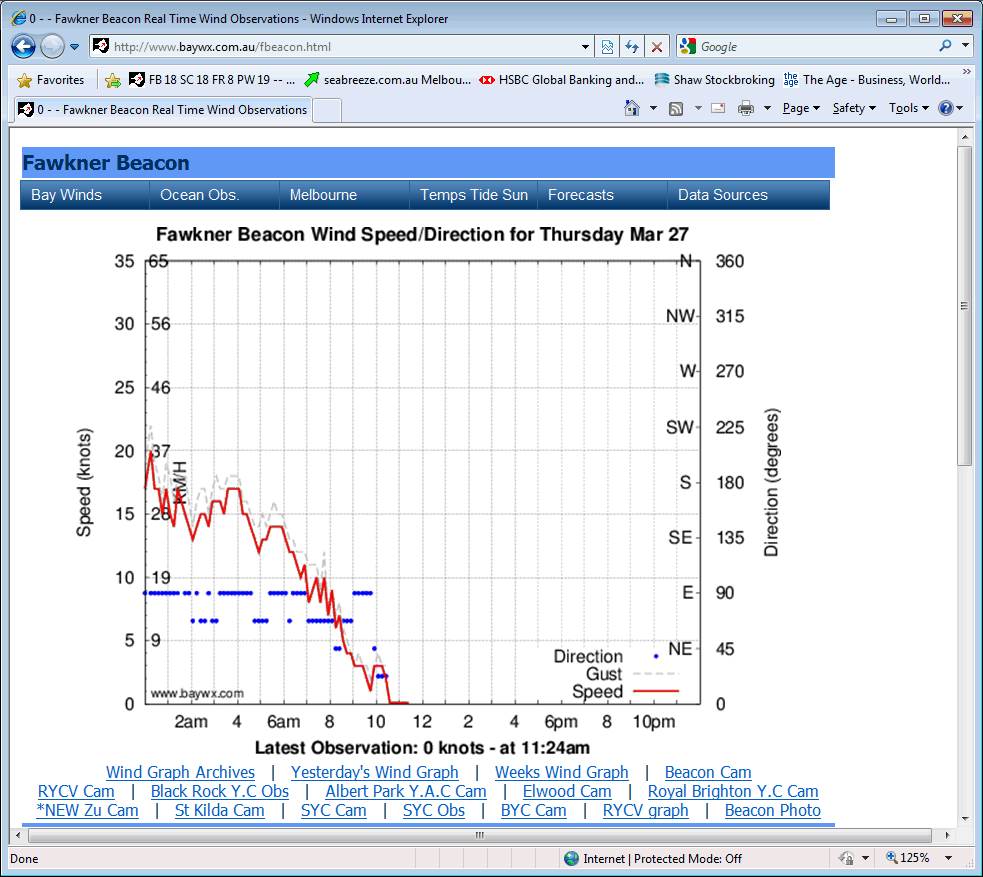The height and width of the screenshot is (877, 983).
Task: Click the RSS Feeds icon
Action: coord(676,108)
